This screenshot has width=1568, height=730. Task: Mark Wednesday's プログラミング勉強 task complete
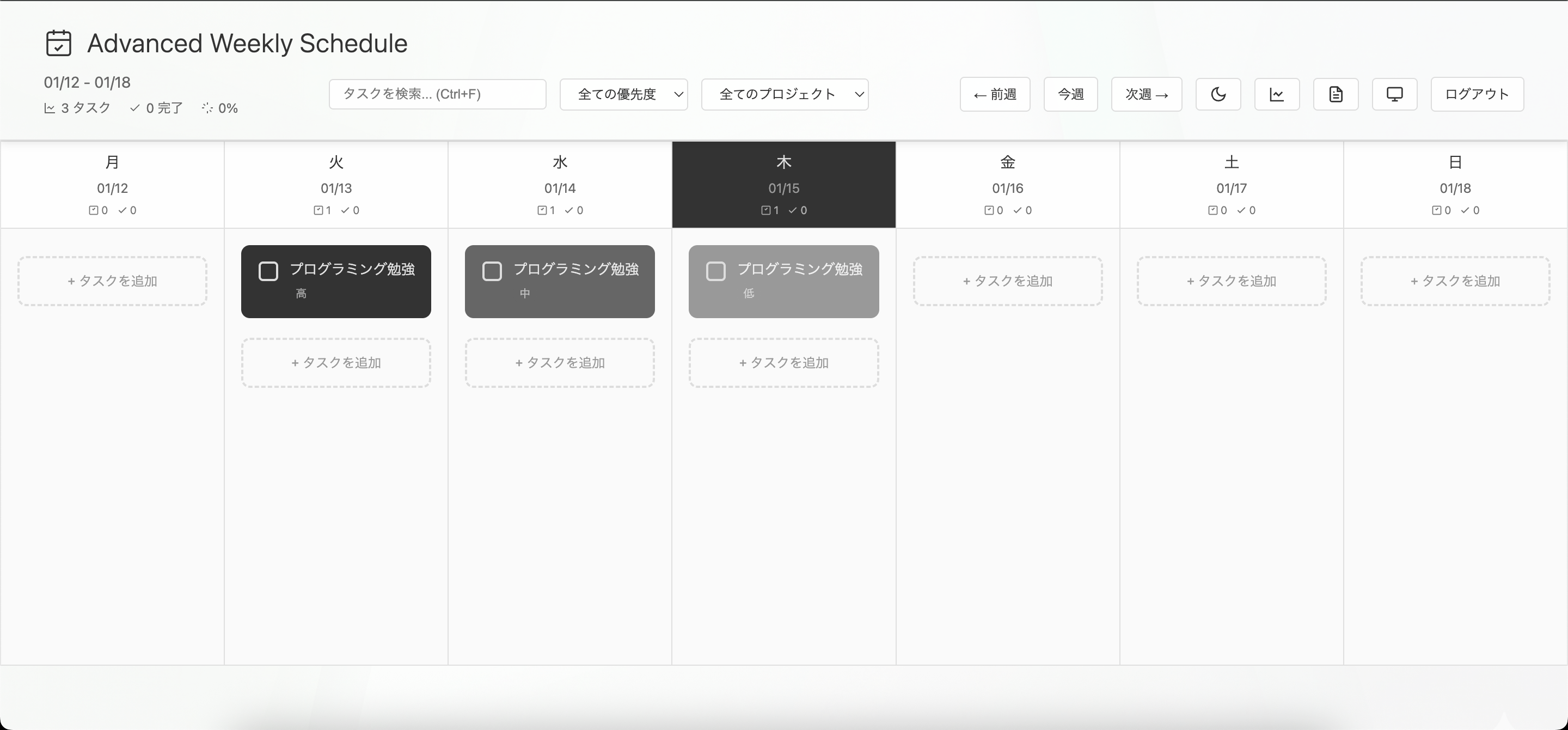492,270
